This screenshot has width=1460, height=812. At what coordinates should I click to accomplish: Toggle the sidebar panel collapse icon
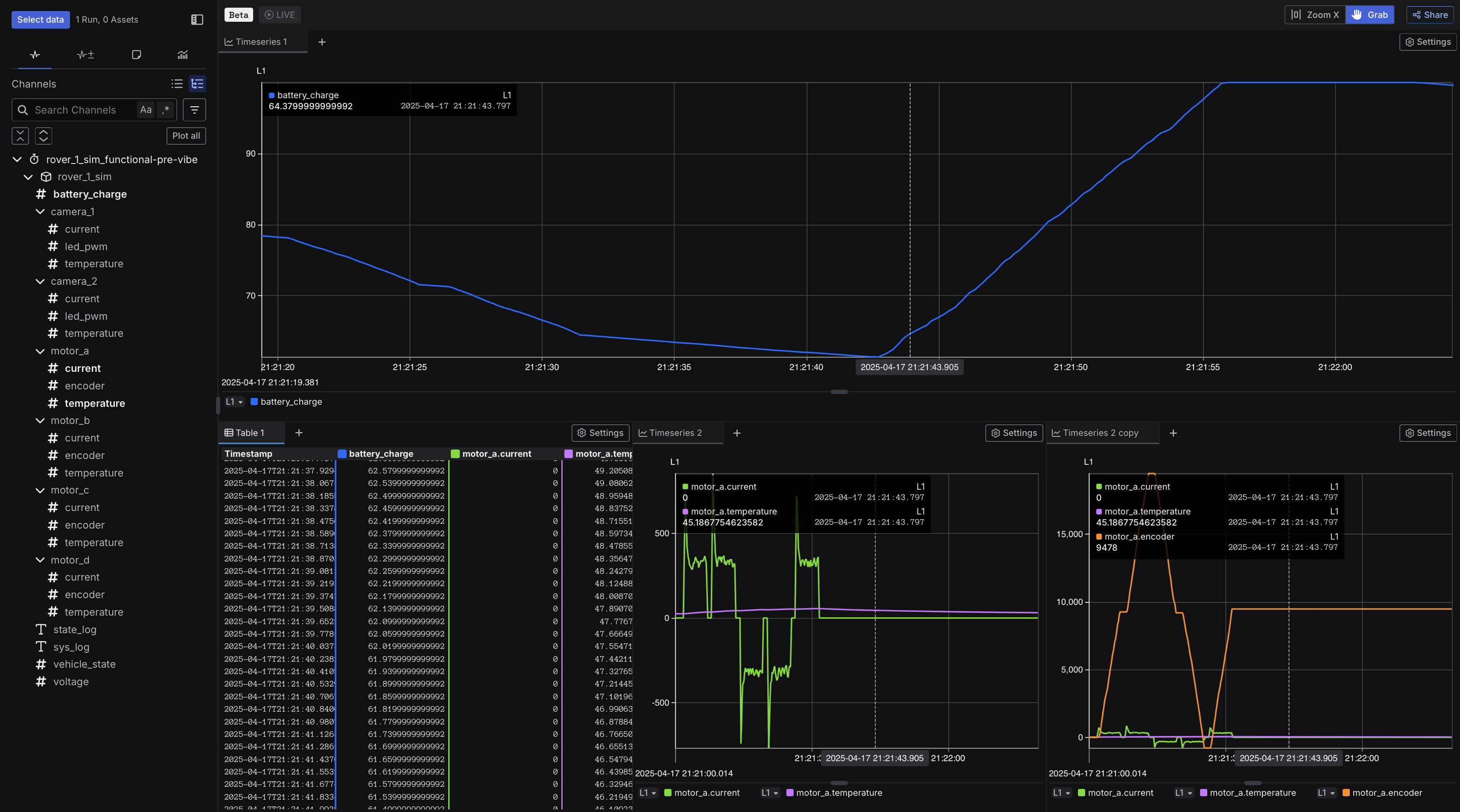(x=197, y=20)
